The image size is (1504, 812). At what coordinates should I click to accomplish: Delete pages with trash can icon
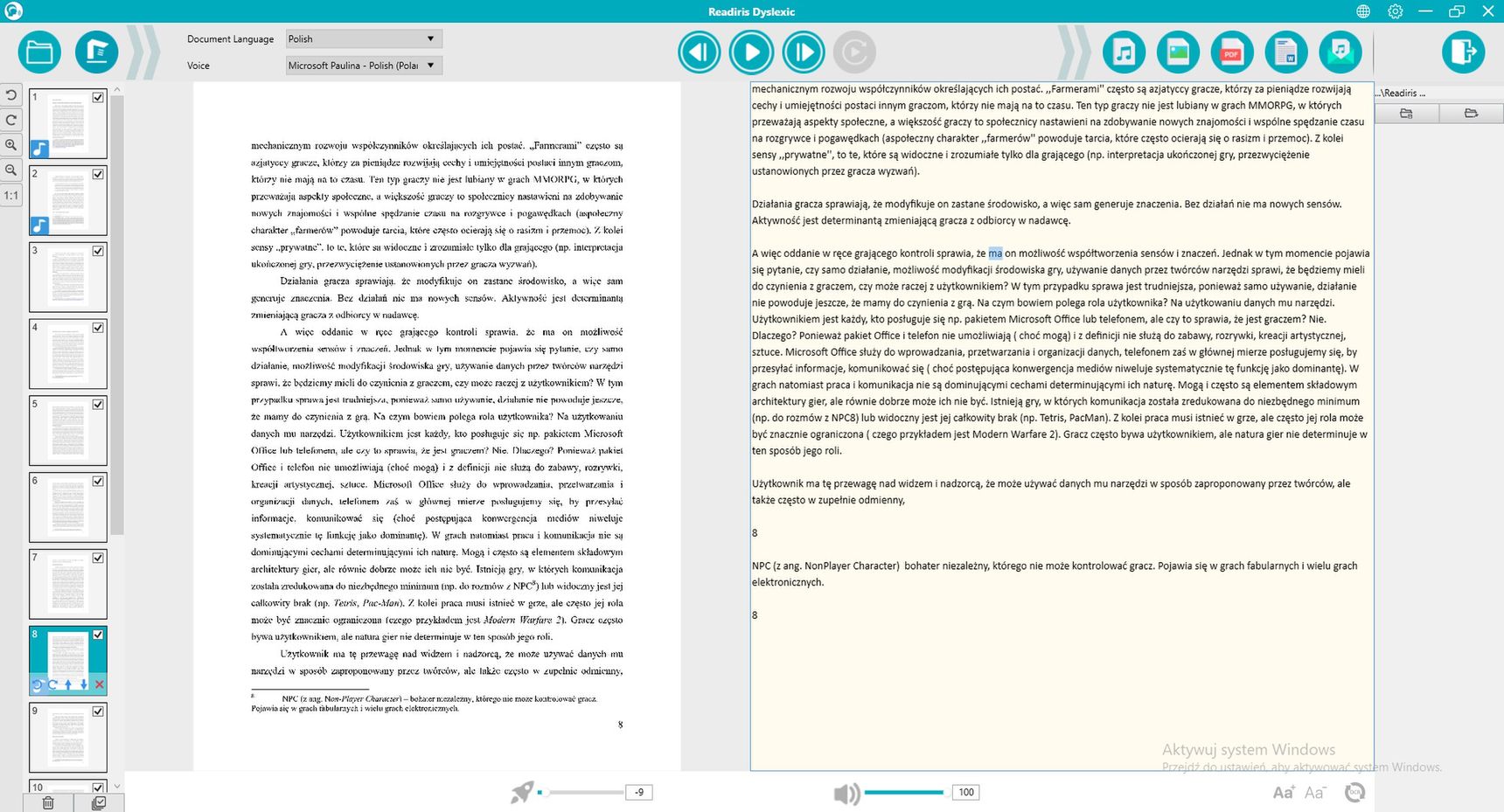coord(48,802)
